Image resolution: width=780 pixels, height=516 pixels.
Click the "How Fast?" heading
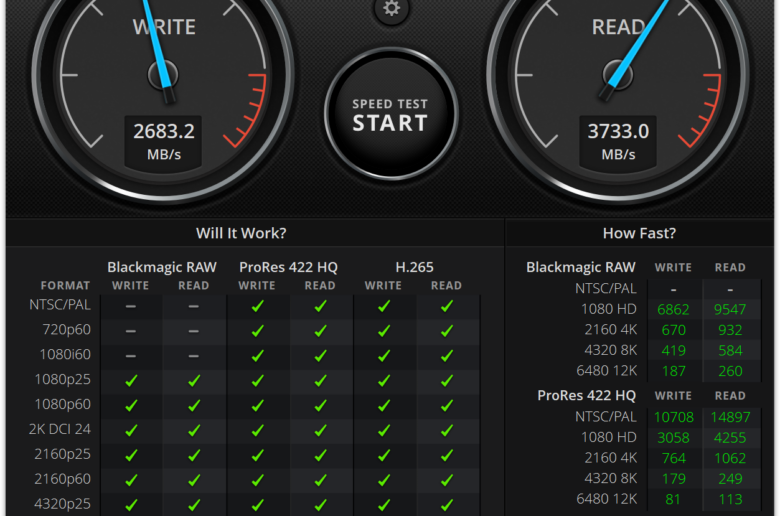(639, 233)
